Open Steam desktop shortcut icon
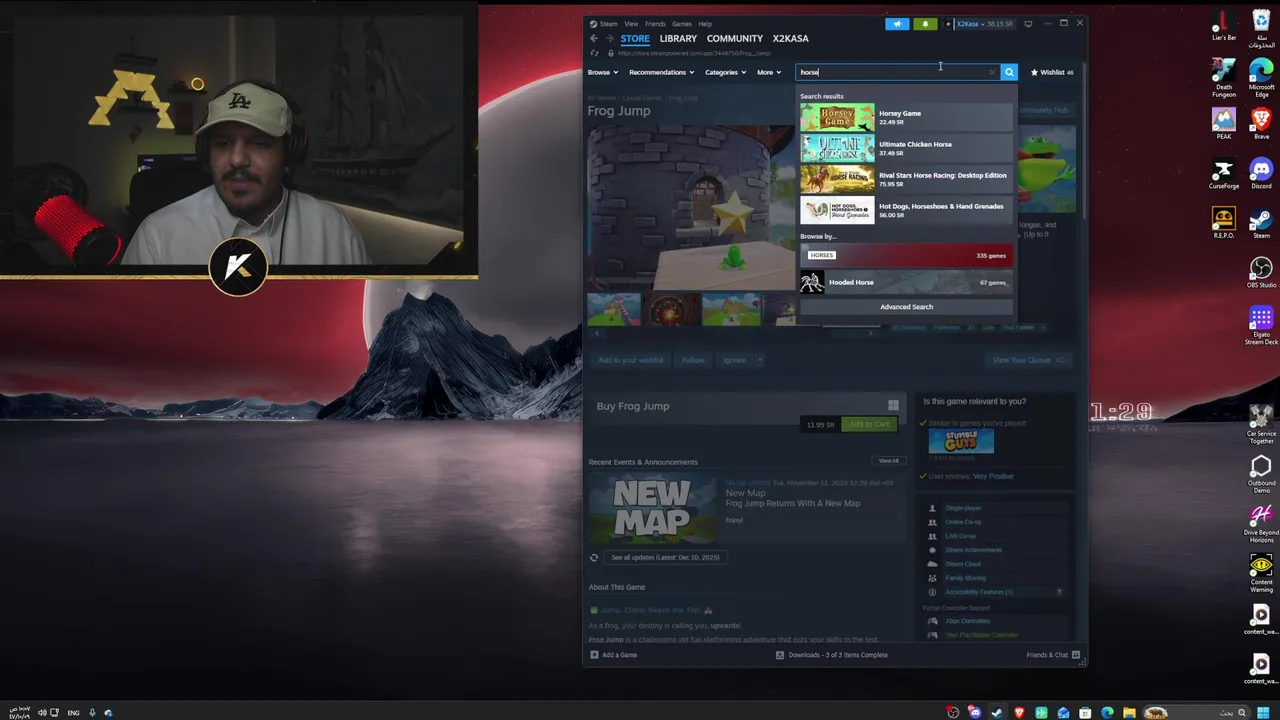The image size is (1280, 720). point(1261,223)
